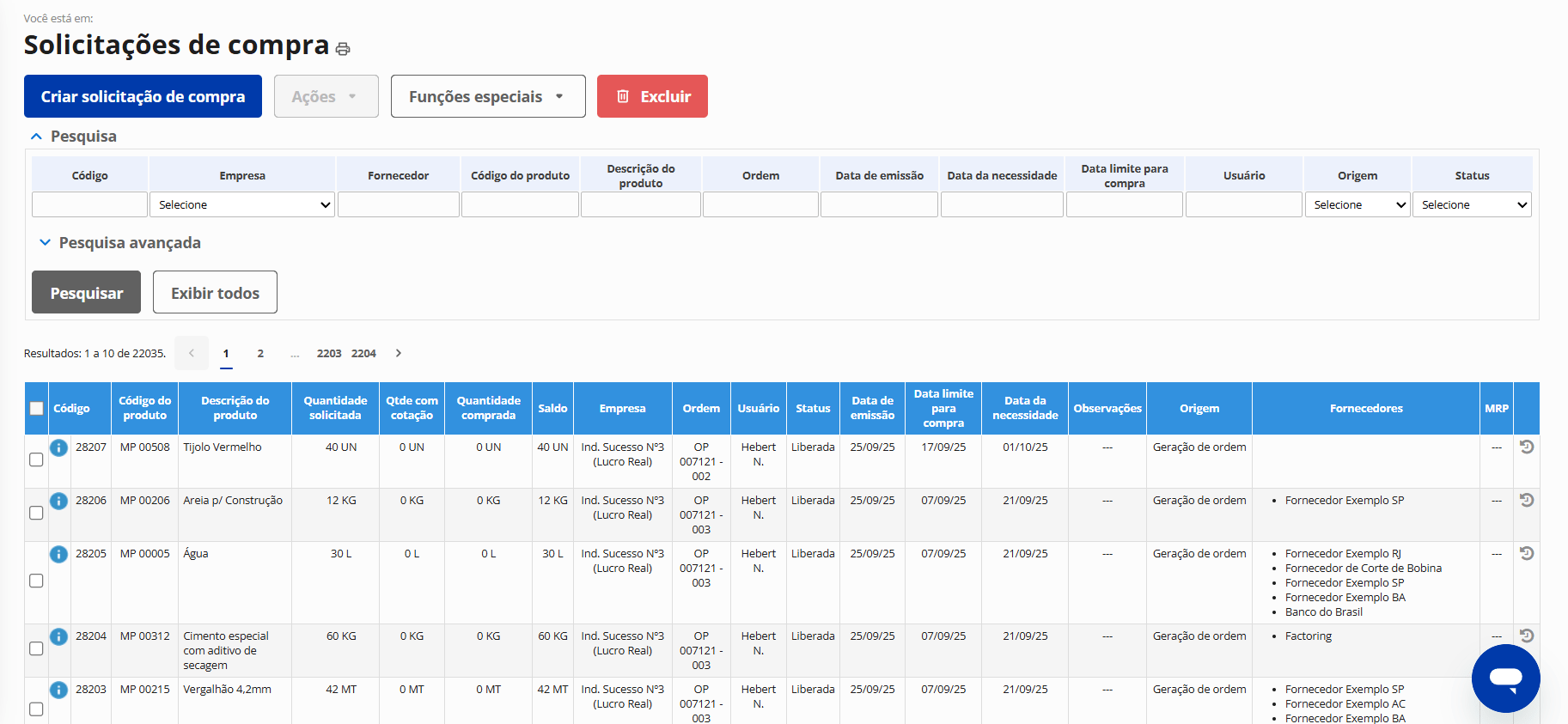Screen dimensions: 1568x724
Task: Open info icon for request 28207
Action: click(58, 447)
